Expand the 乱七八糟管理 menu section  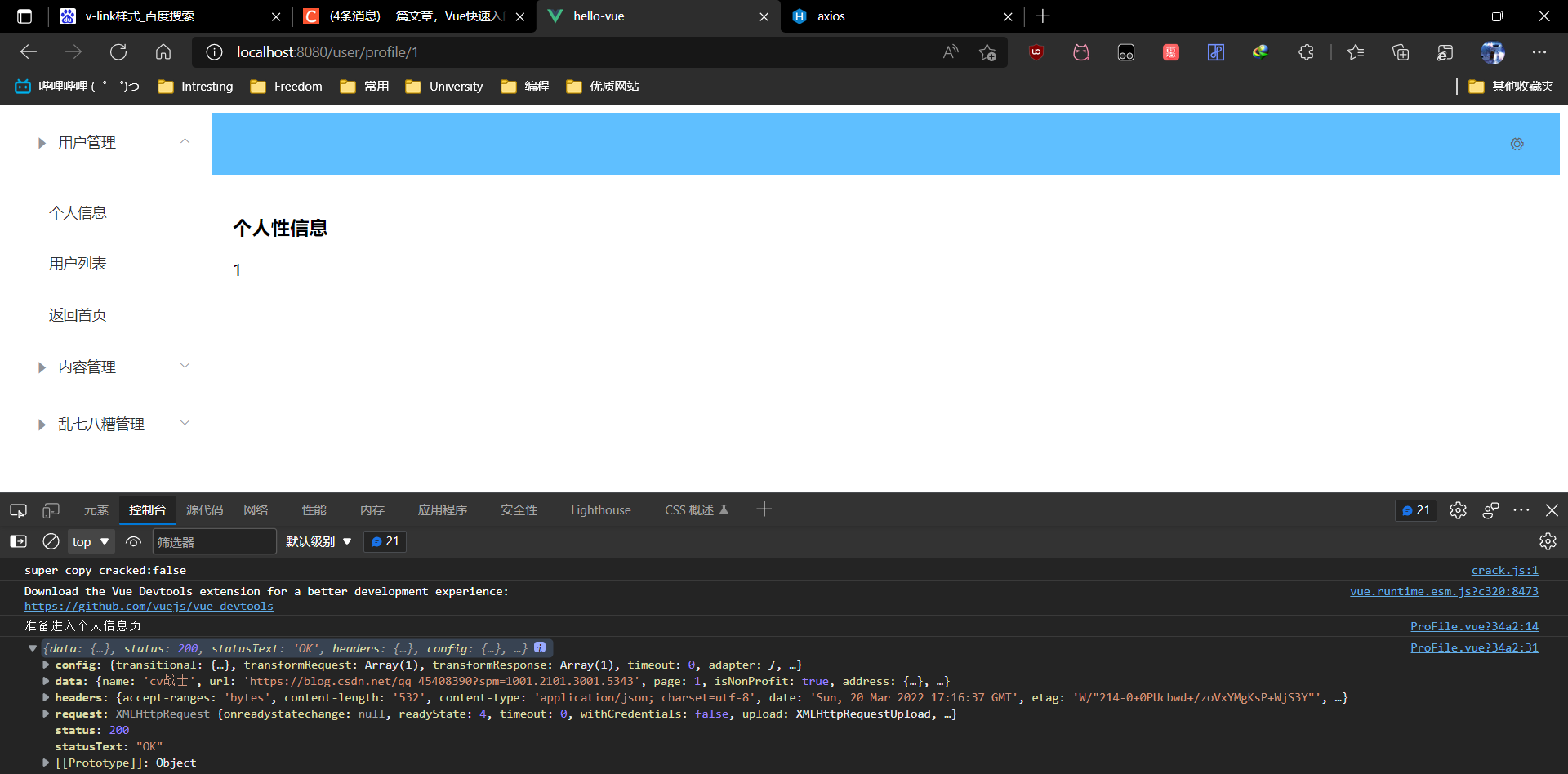(x=185, y=423)
